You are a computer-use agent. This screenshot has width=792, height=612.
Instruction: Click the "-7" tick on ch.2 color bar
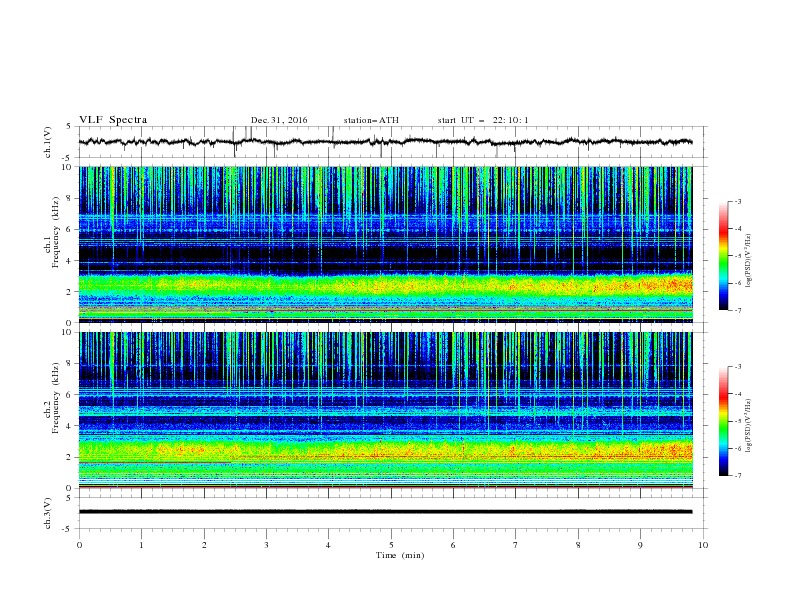(737, 476)
